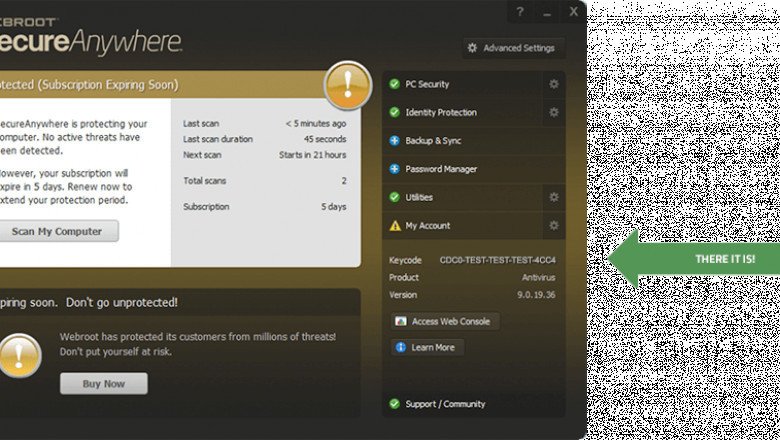This screenshot has height=440, width=780.
Task: Click the Subscription value 5 days
Action: pos(333,206)
